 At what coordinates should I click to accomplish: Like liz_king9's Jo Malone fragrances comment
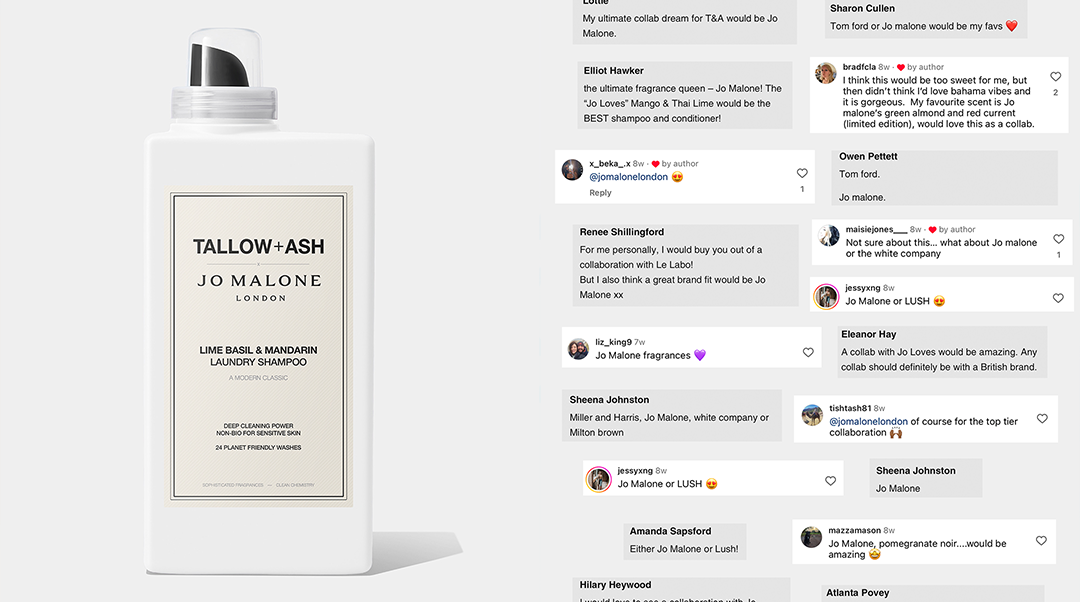(808, 352)
